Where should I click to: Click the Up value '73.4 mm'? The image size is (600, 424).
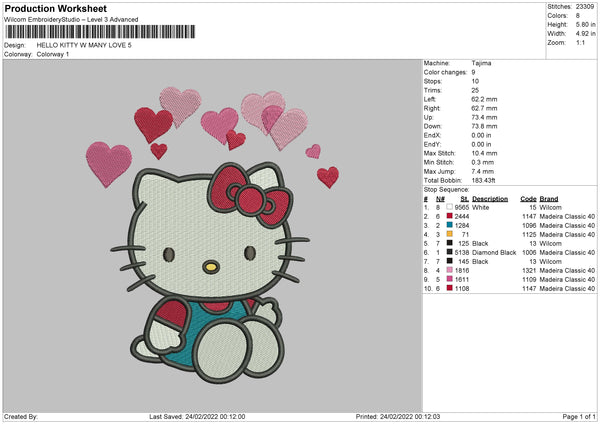tap(484, 117)
